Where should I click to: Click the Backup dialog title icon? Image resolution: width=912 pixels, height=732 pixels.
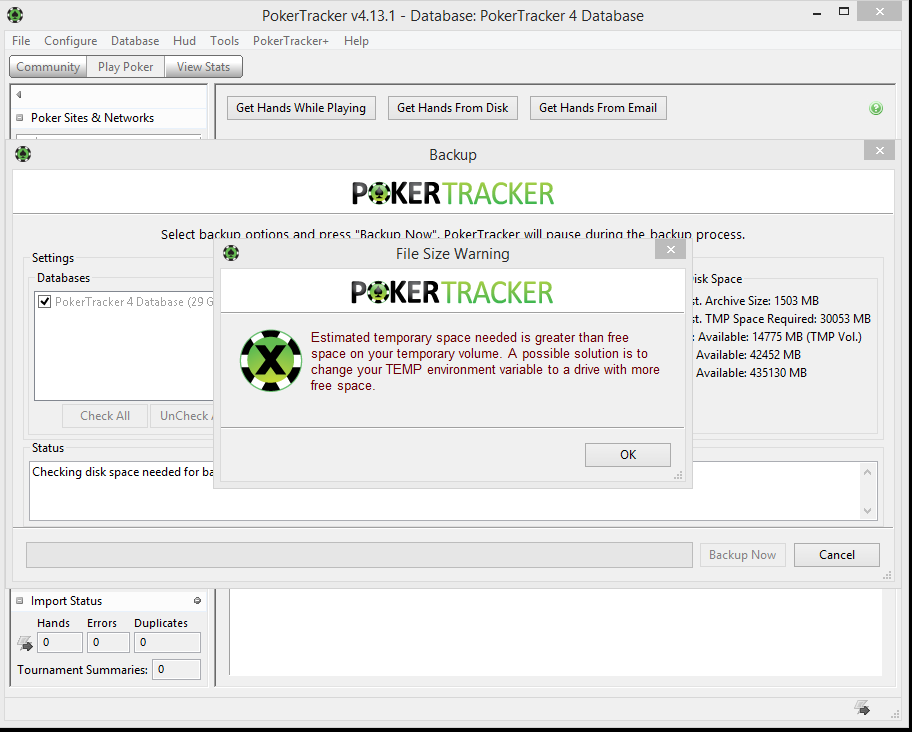[23, 154]
